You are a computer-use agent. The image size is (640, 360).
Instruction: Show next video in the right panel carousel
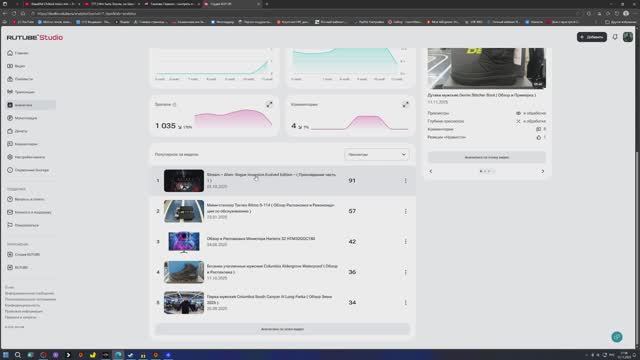[542, 171]
